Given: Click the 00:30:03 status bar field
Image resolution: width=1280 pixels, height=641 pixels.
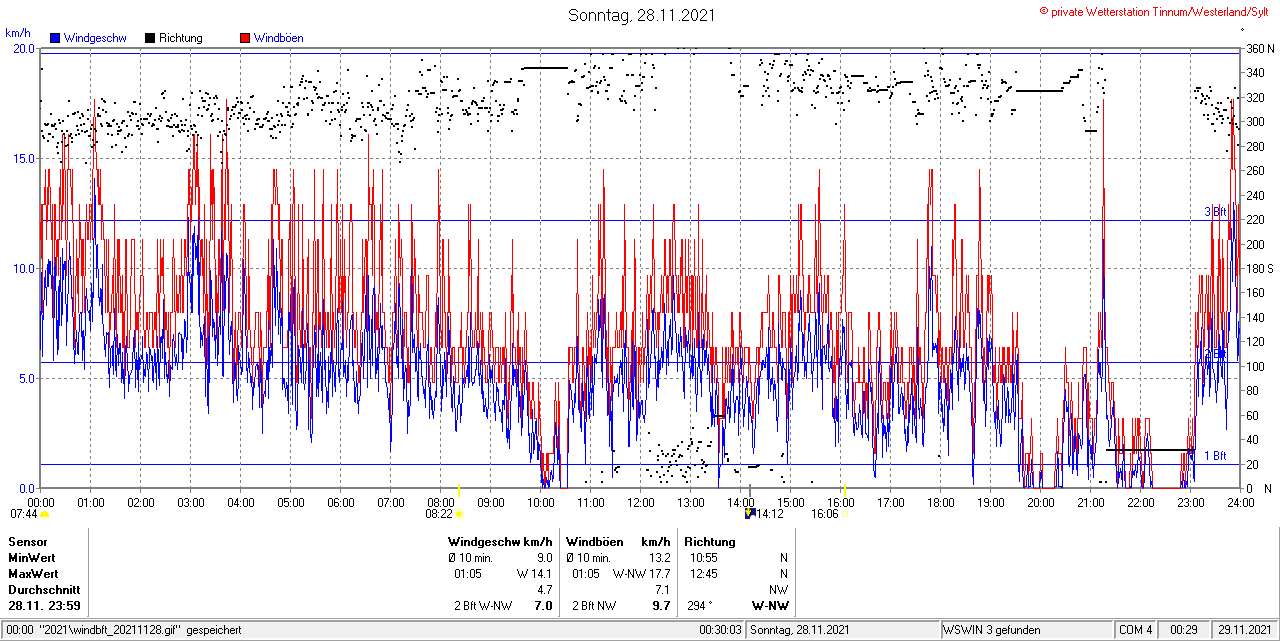Looking at the screenshot, I should [x=721, y=630].
